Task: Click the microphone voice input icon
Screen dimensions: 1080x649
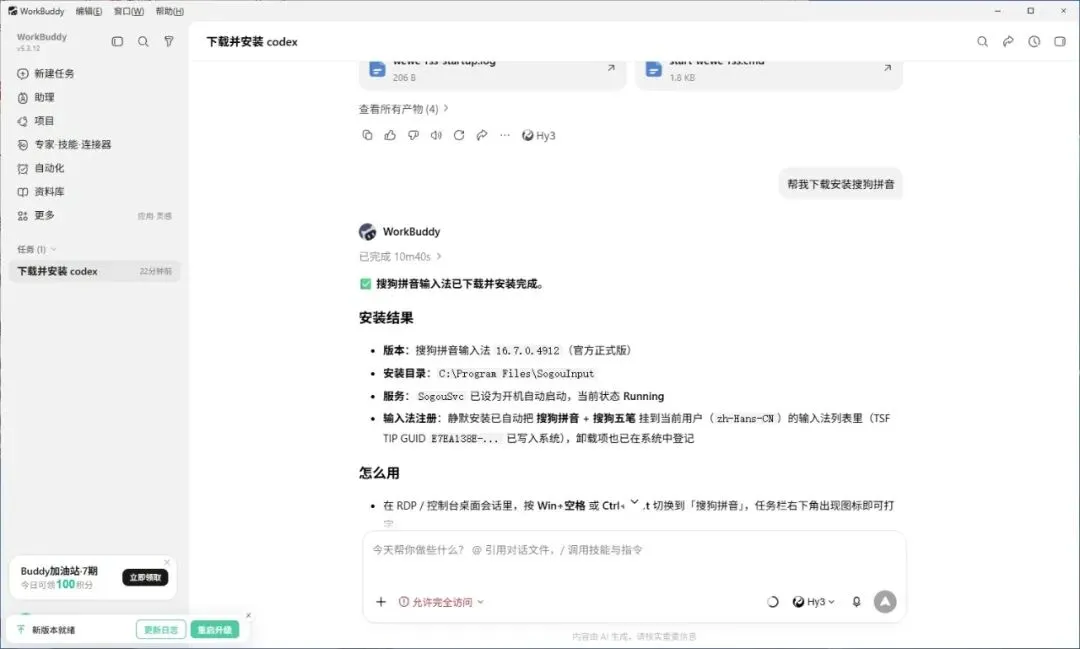Action: coord(856,601)
